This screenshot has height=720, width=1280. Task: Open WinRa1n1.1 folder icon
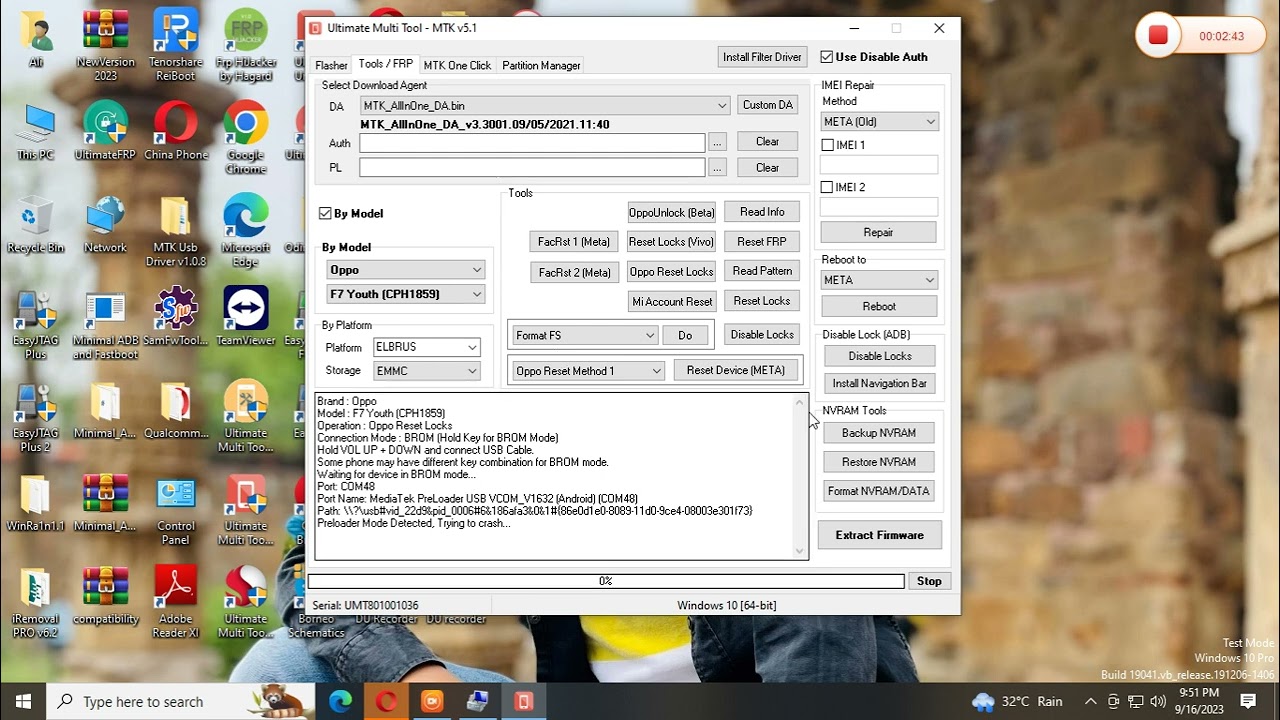point(36,503)
